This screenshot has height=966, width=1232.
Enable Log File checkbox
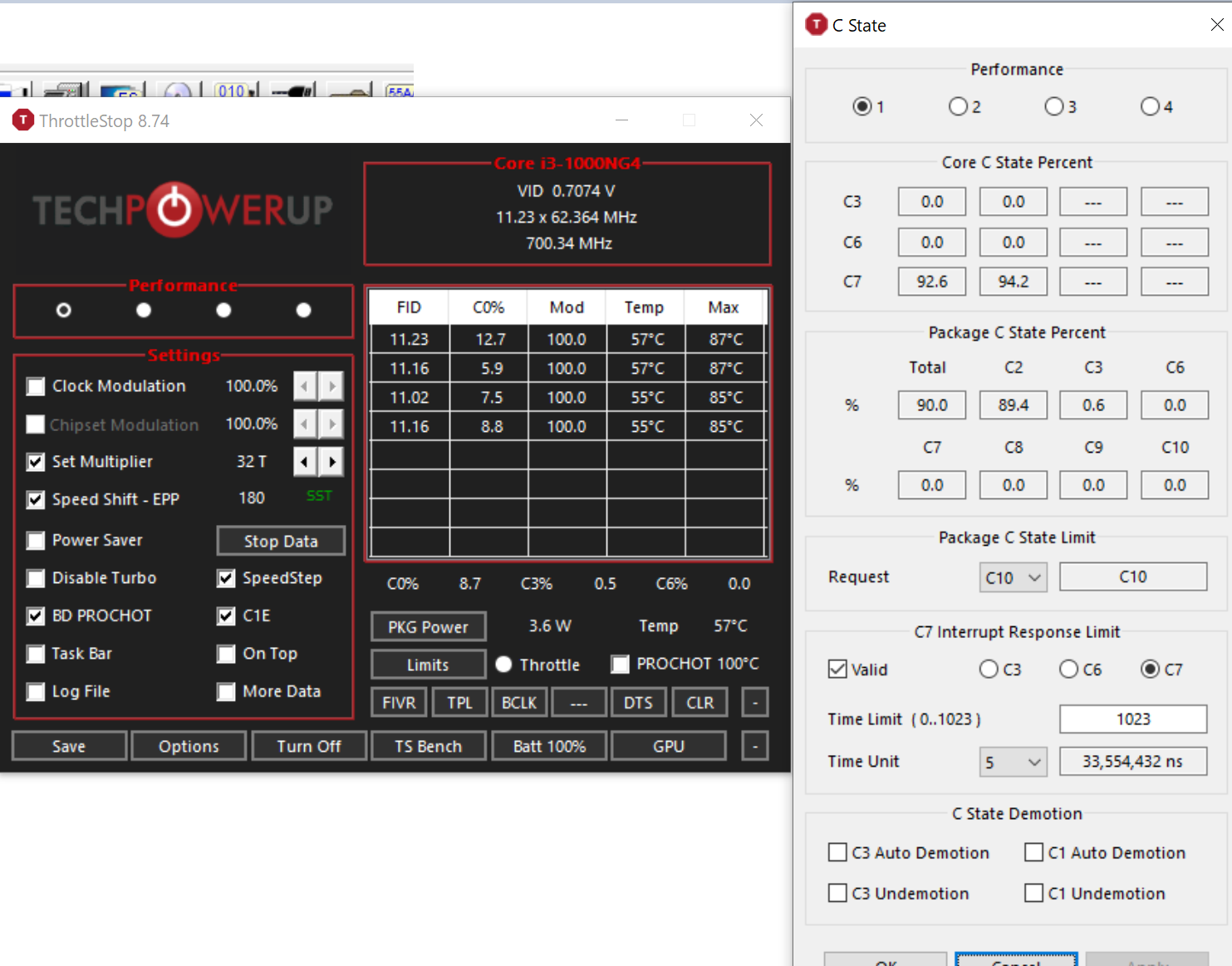coord(36,691)
